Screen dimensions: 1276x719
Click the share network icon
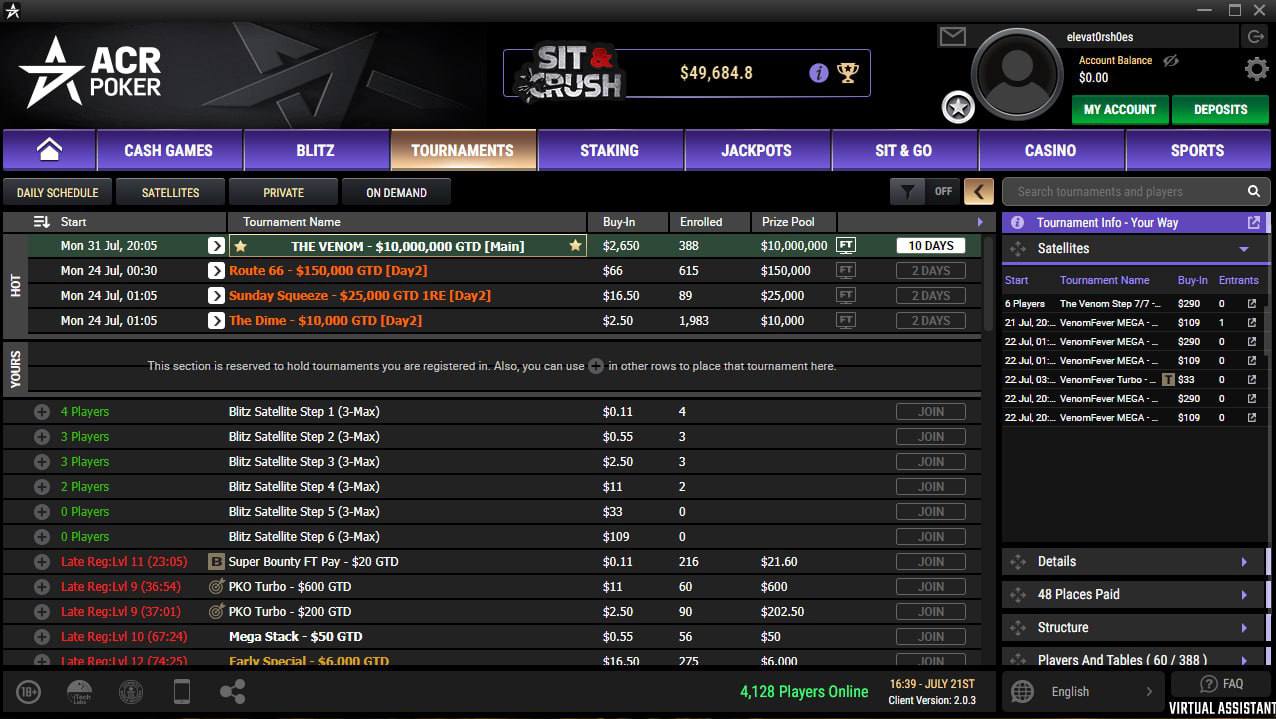click(x=232, y=691)
